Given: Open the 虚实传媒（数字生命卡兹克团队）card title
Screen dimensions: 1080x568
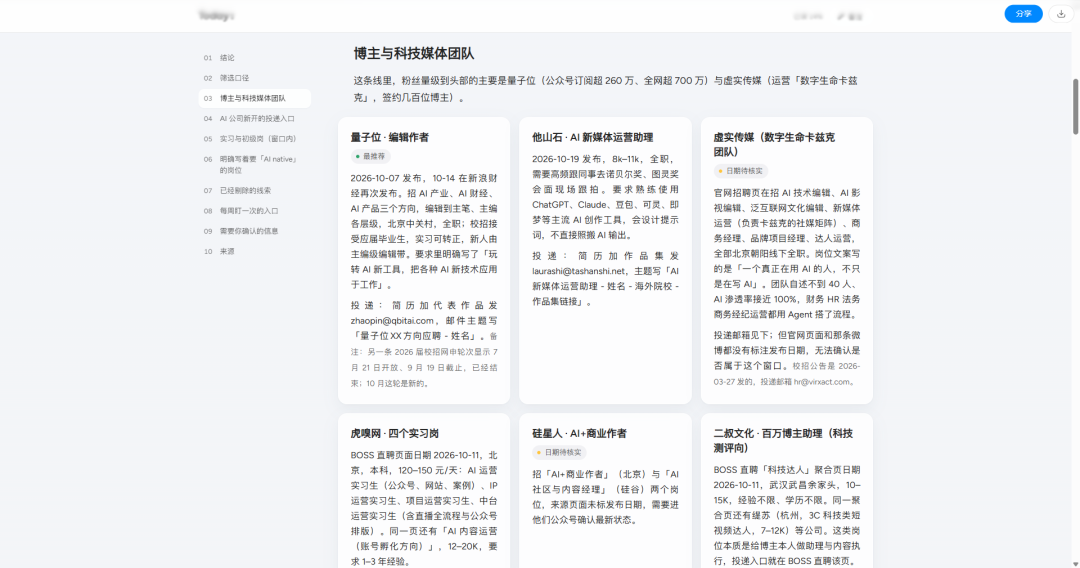Looking at the screenshot, I should point(774,145).
